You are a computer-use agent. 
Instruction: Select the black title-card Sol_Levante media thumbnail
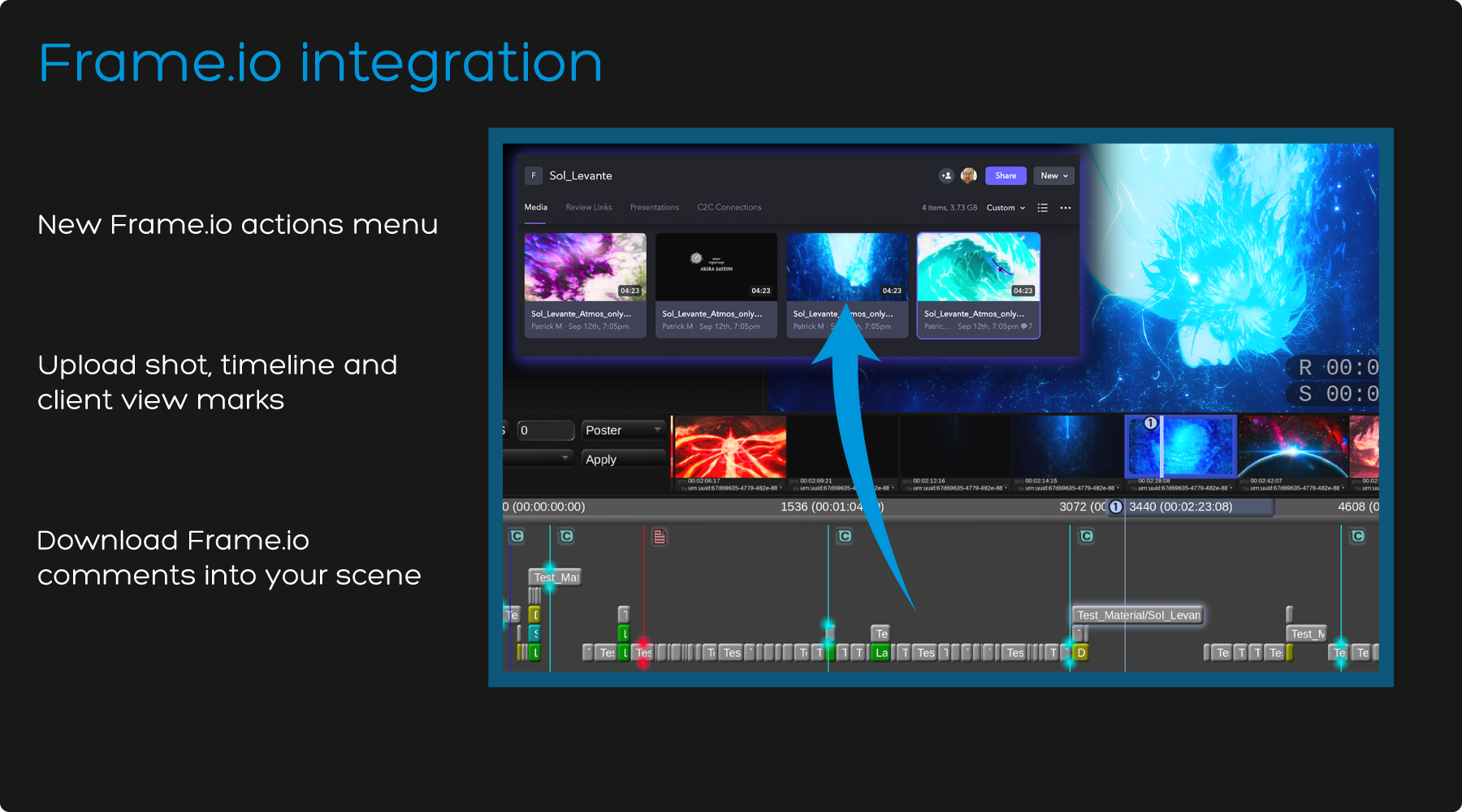pos(716,267)
